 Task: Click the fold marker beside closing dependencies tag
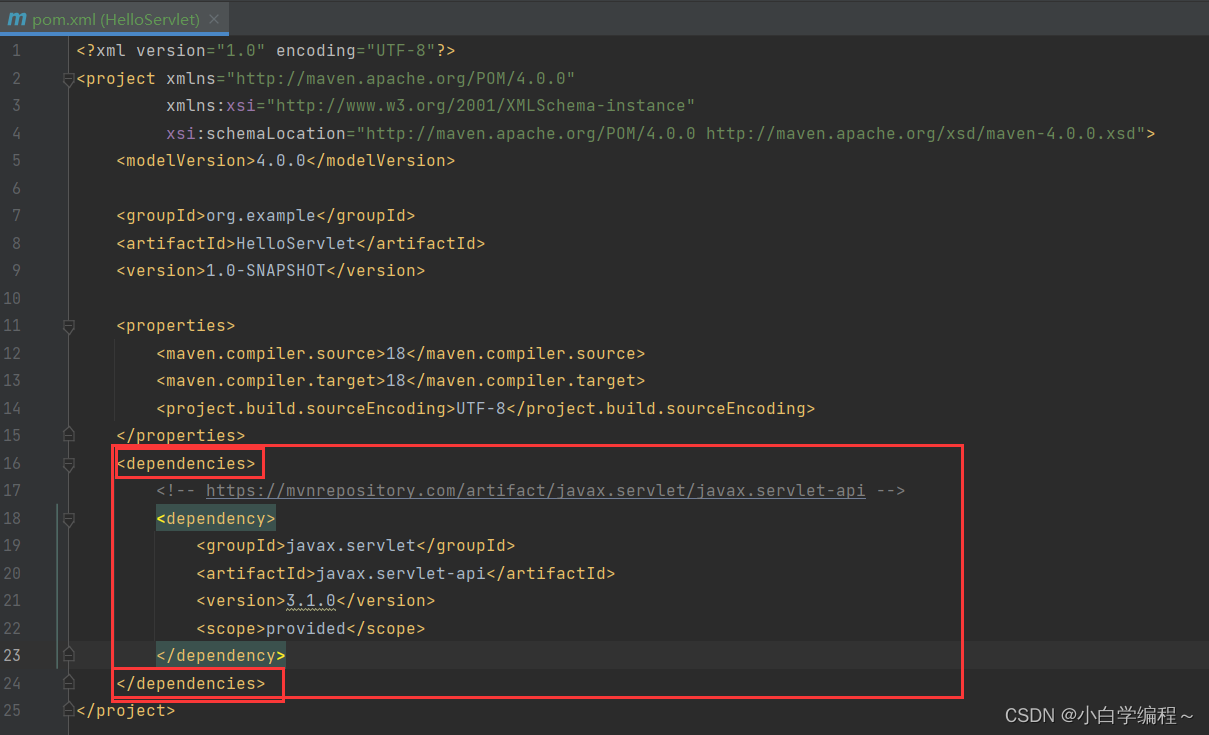click(x=67, y=682)
